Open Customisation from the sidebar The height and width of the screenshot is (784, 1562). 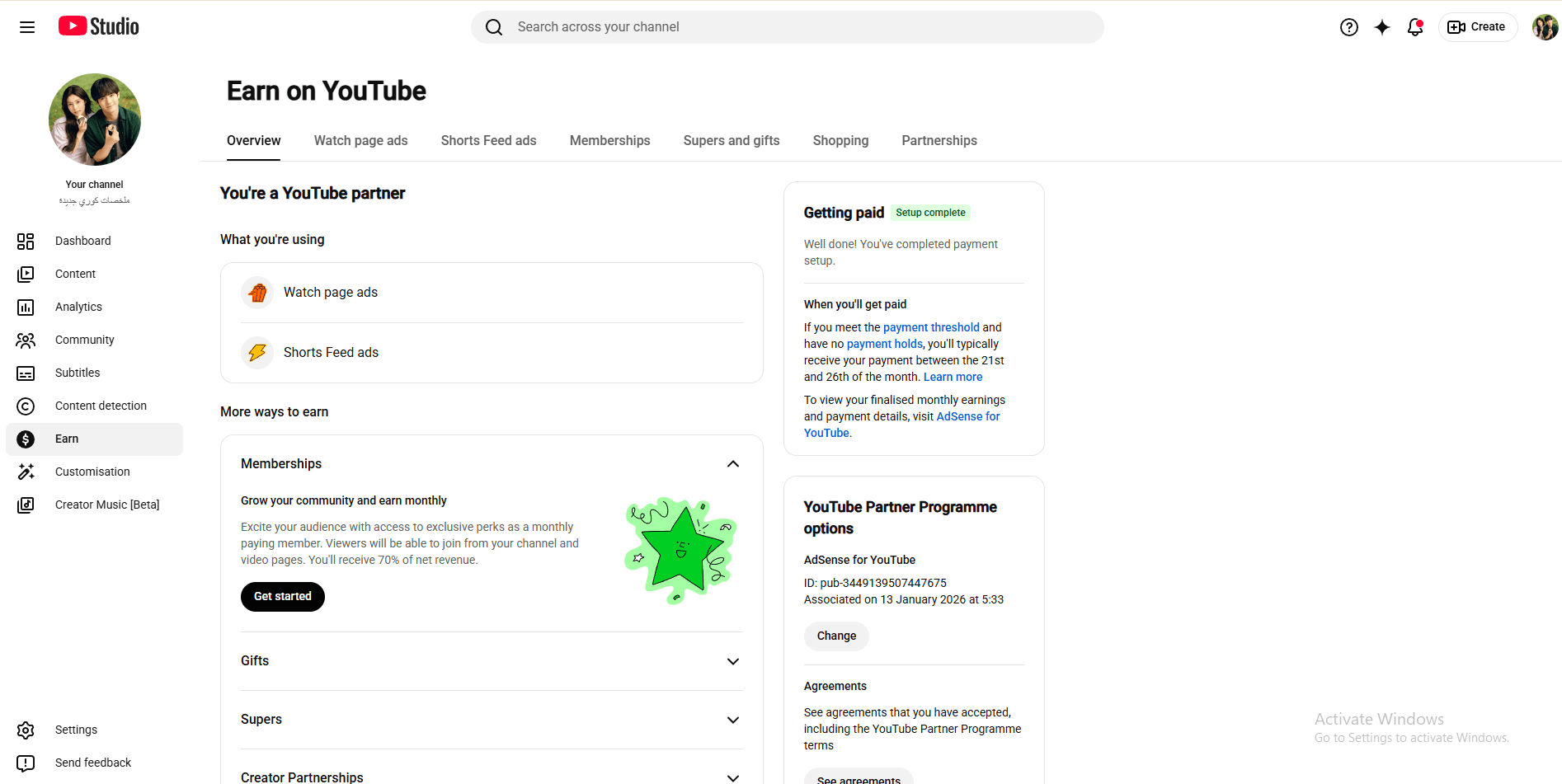[95, 472]
